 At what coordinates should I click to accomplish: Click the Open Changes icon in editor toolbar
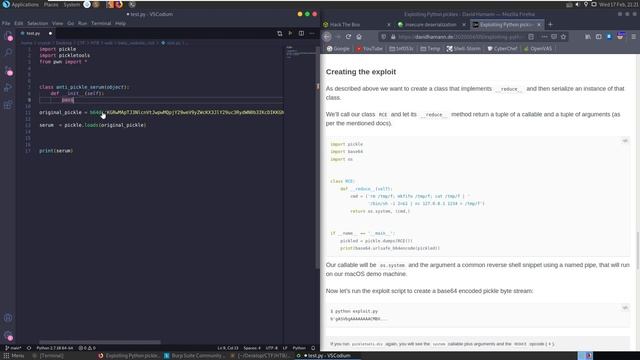(x=280, y=33)
